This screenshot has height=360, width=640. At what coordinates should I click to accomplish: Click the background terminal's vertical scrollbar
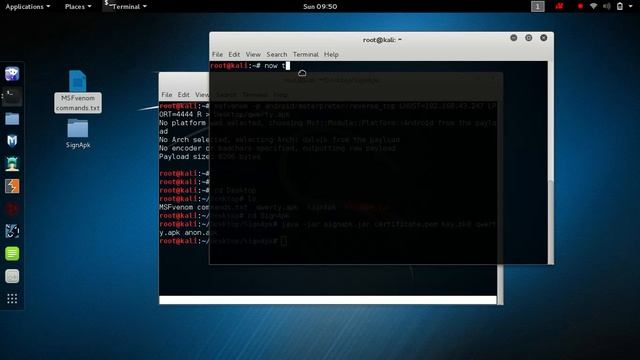point(500,284)
